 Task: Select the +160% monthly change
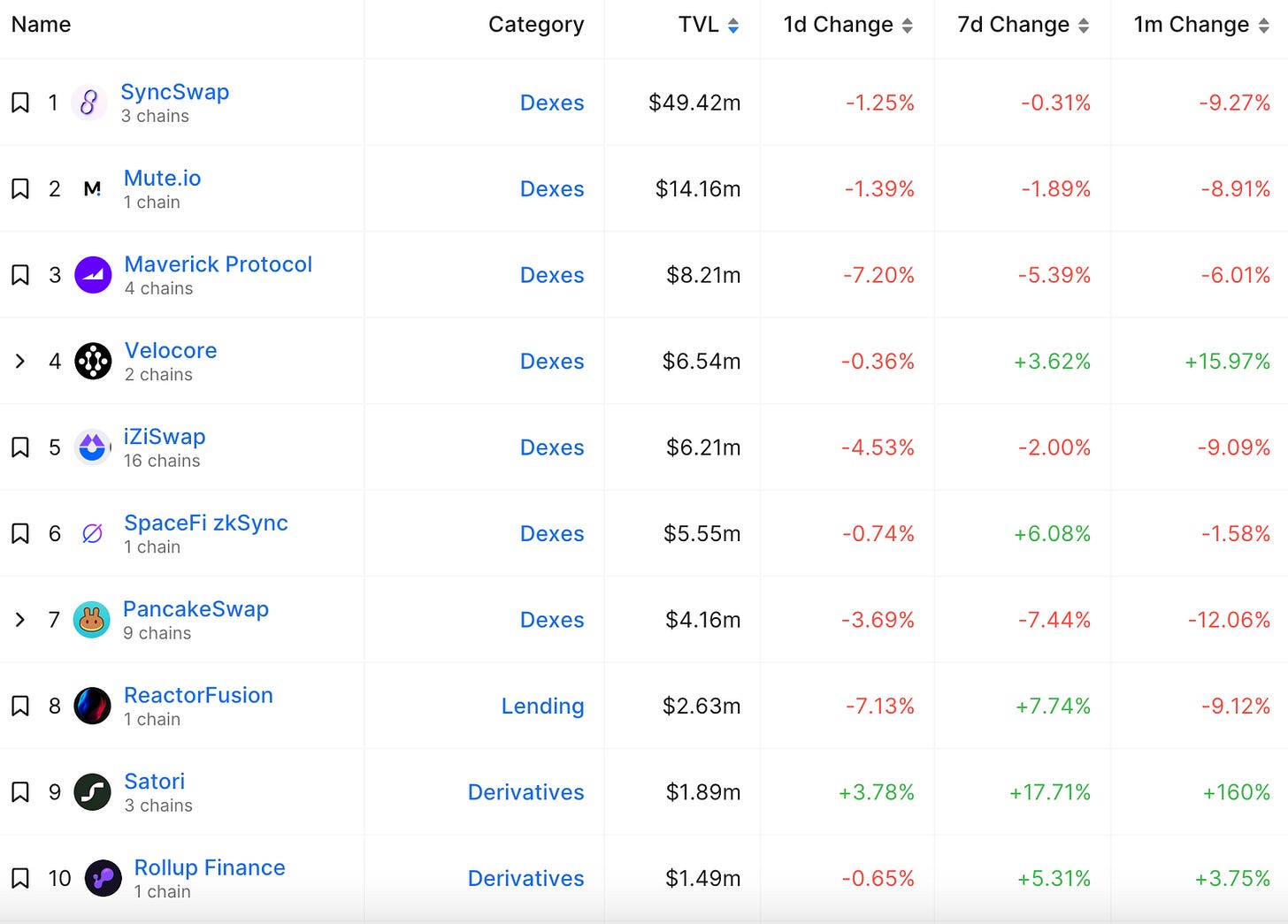click(x=1237, y=792)
